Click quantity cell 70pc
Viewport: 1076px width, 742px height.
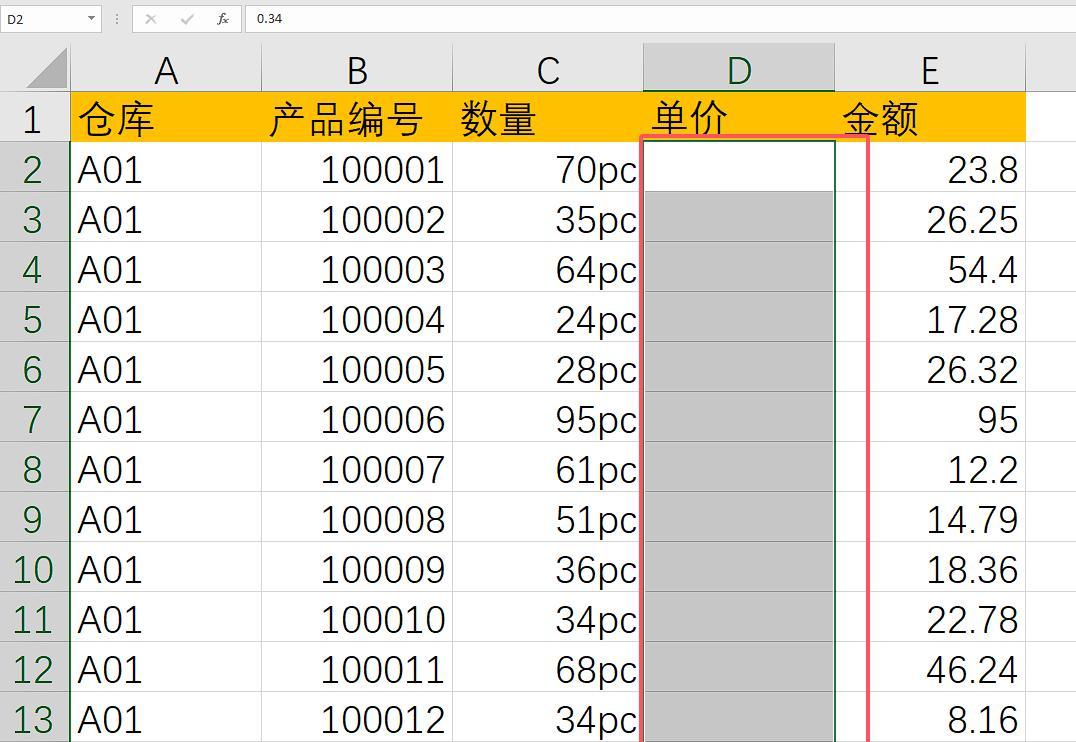(x=548, y=167)
